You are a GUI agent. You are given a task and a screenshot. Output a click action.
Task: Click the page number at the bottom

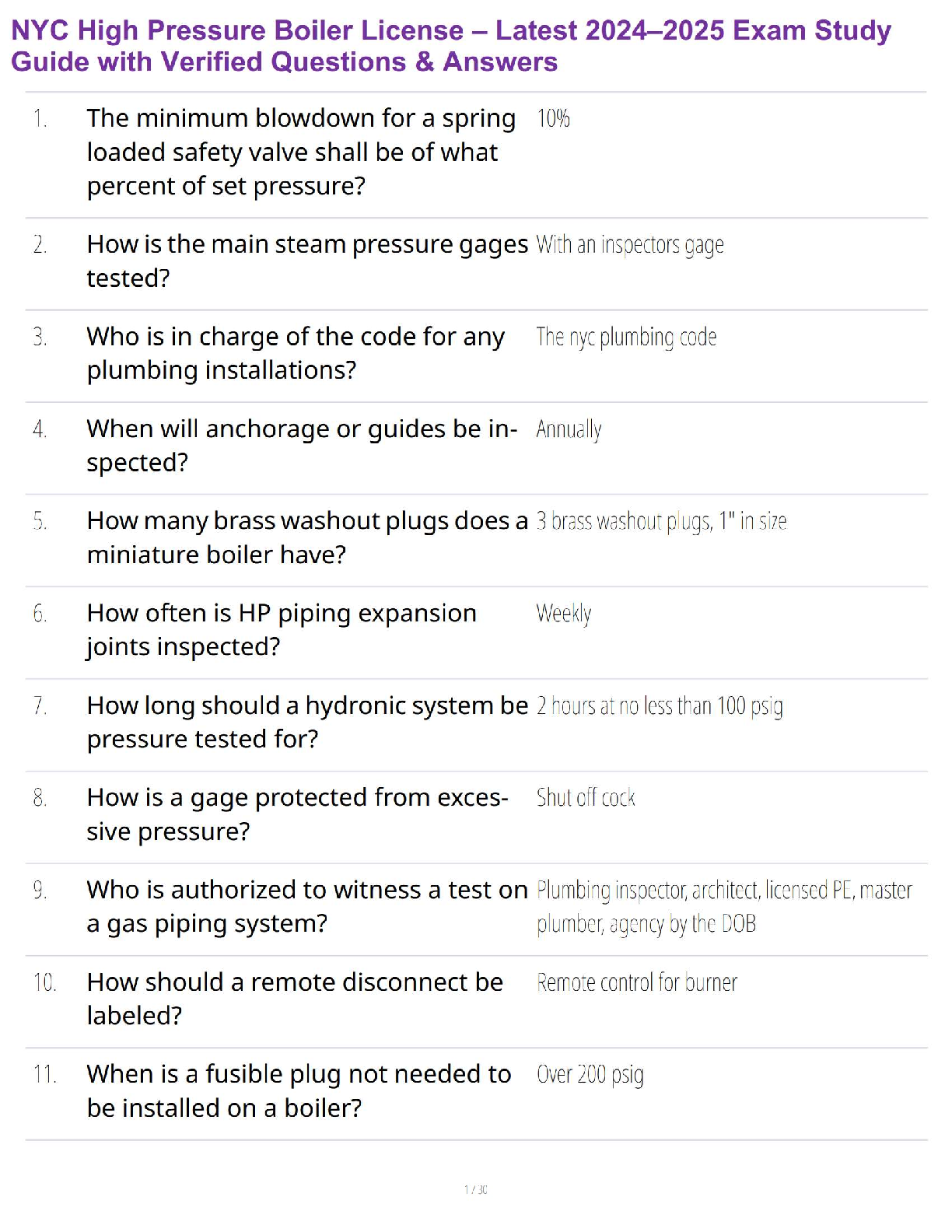[475, 1189]
